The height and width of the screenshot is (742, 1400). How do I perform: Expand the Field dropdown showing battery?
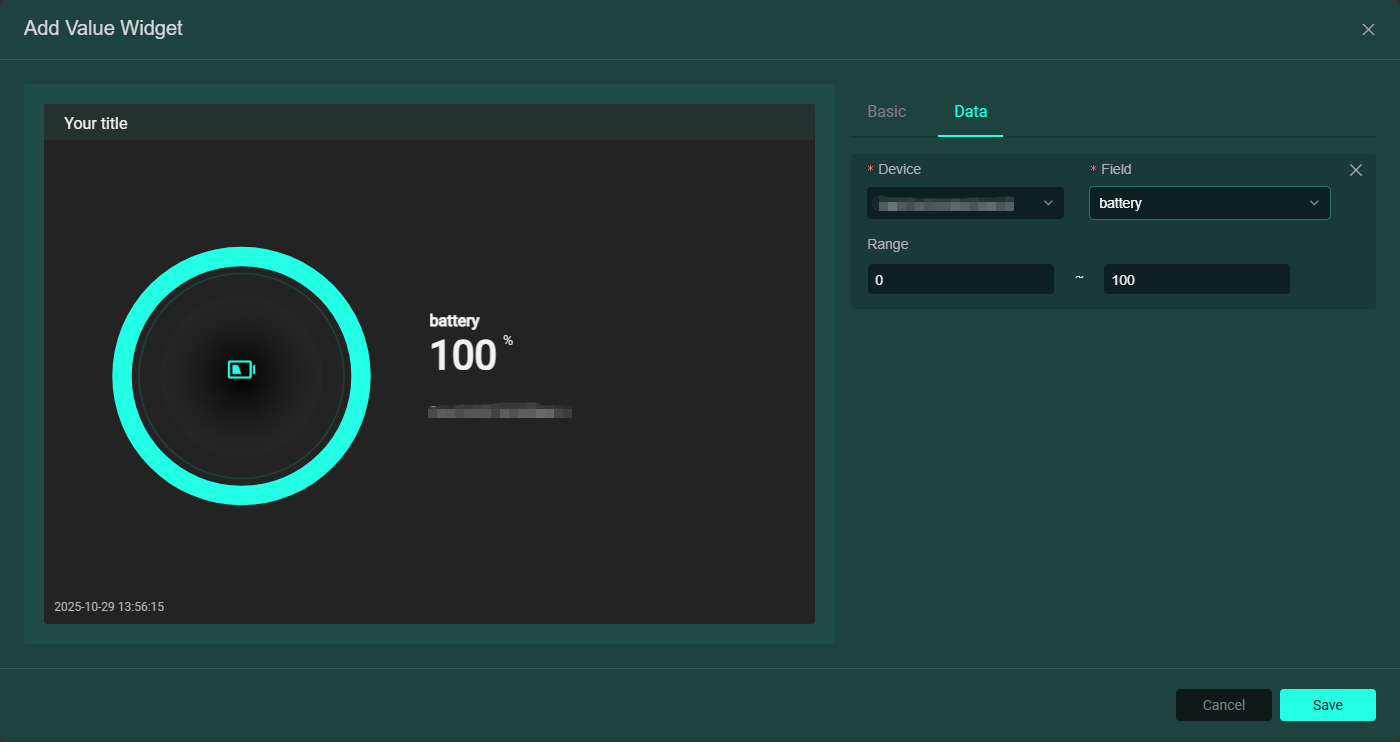click(1200, 203)
